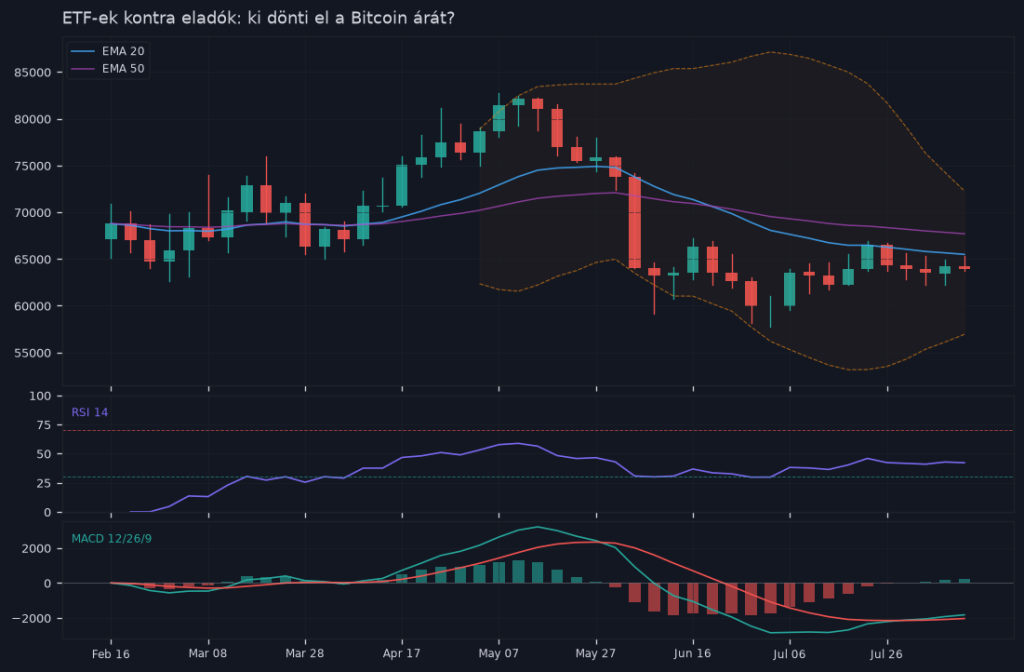Image resolution: width=1024 pixels, height=672 pixels.
Task: Click the 60000 price axis label
Action: point(33,306)
